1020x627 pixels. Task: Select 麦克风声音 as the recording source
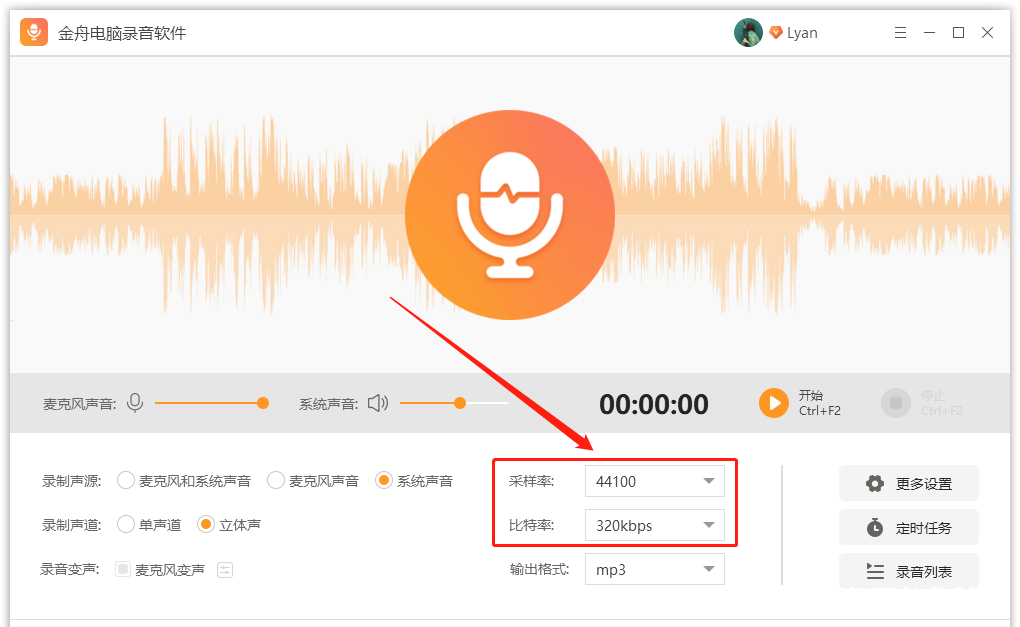tap(276, 481)
